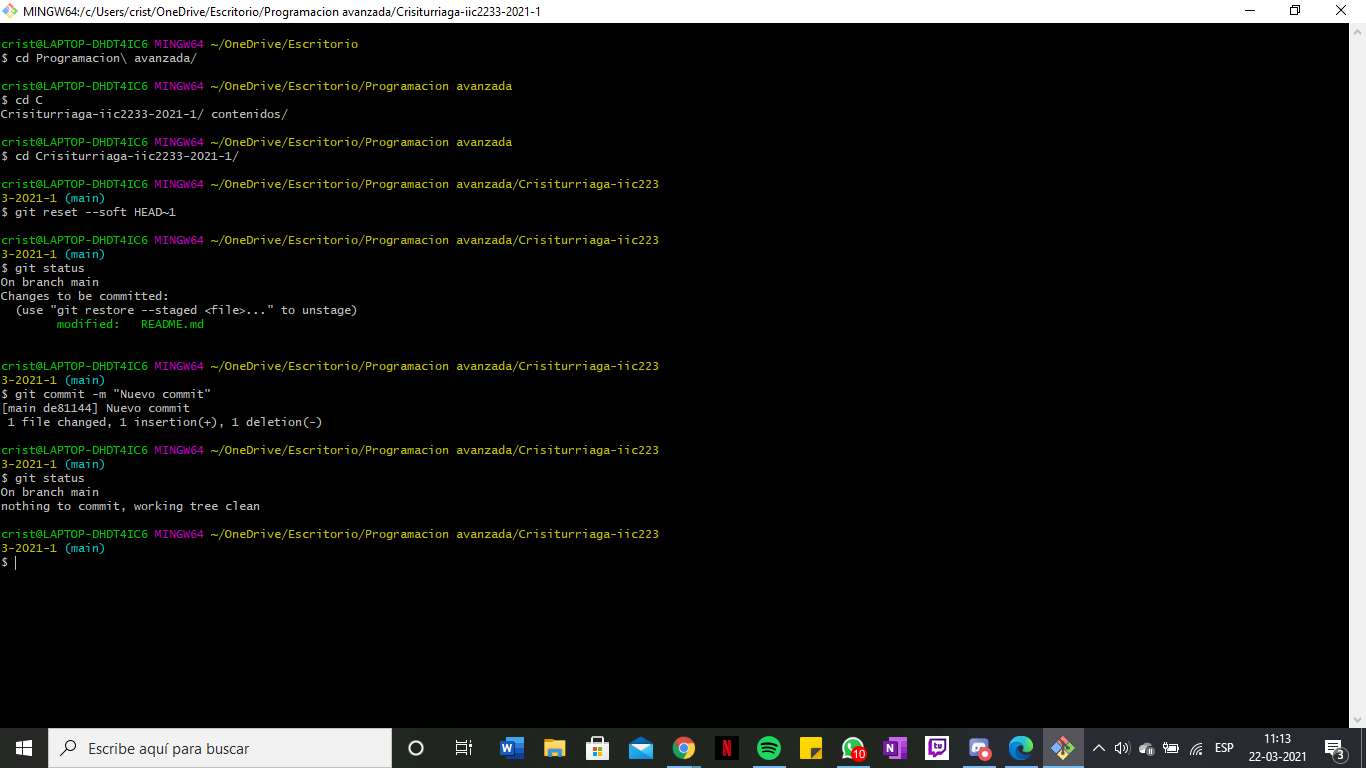Launch Twitch from the taskbar
Image resolution: width=1366 pixels, height=768 pixels.
[x=939, y=747]
